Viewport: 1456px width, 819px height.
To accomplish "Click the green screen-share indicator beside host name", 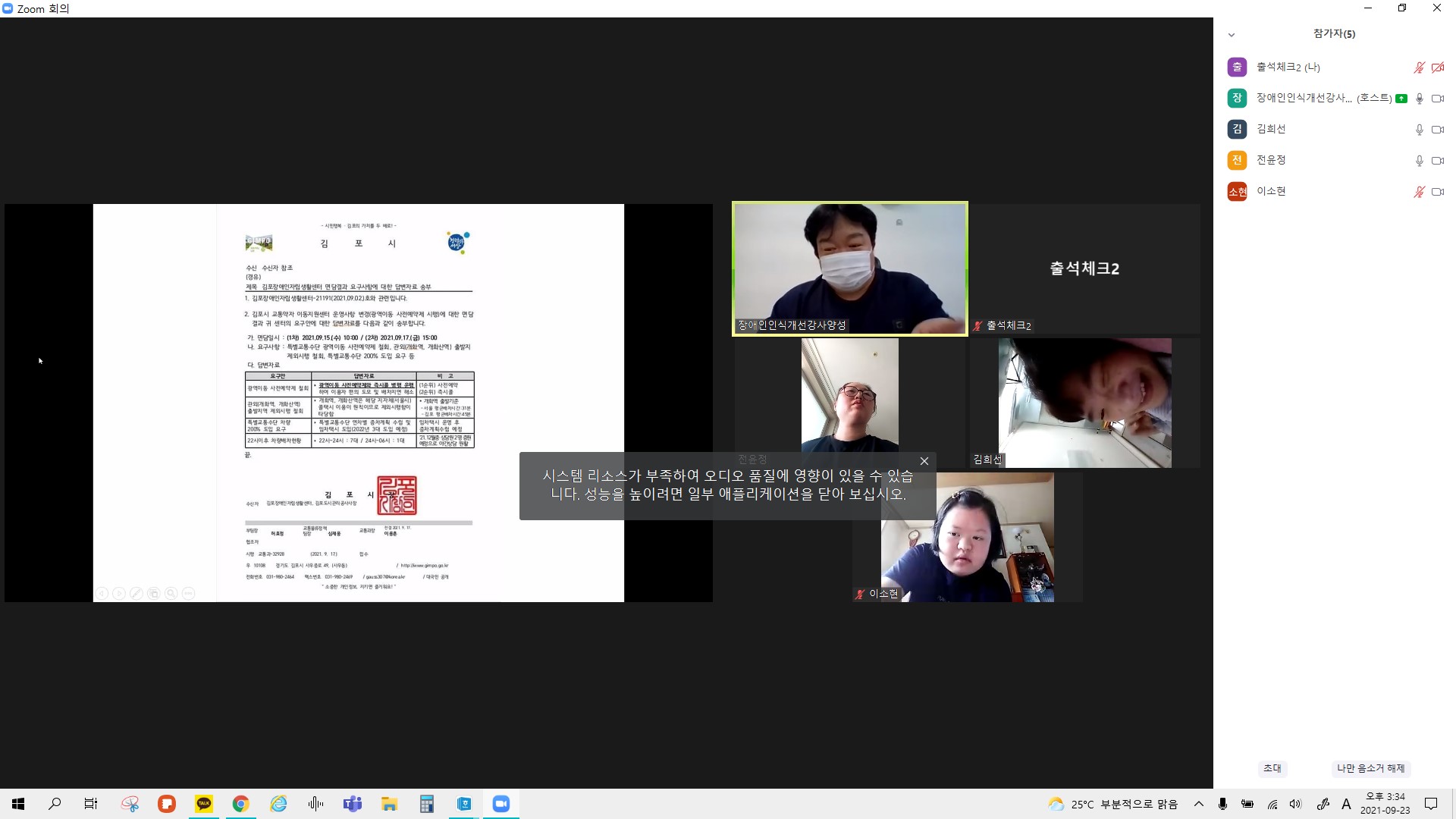I will pyautogui.click(x=1401, y=99).
